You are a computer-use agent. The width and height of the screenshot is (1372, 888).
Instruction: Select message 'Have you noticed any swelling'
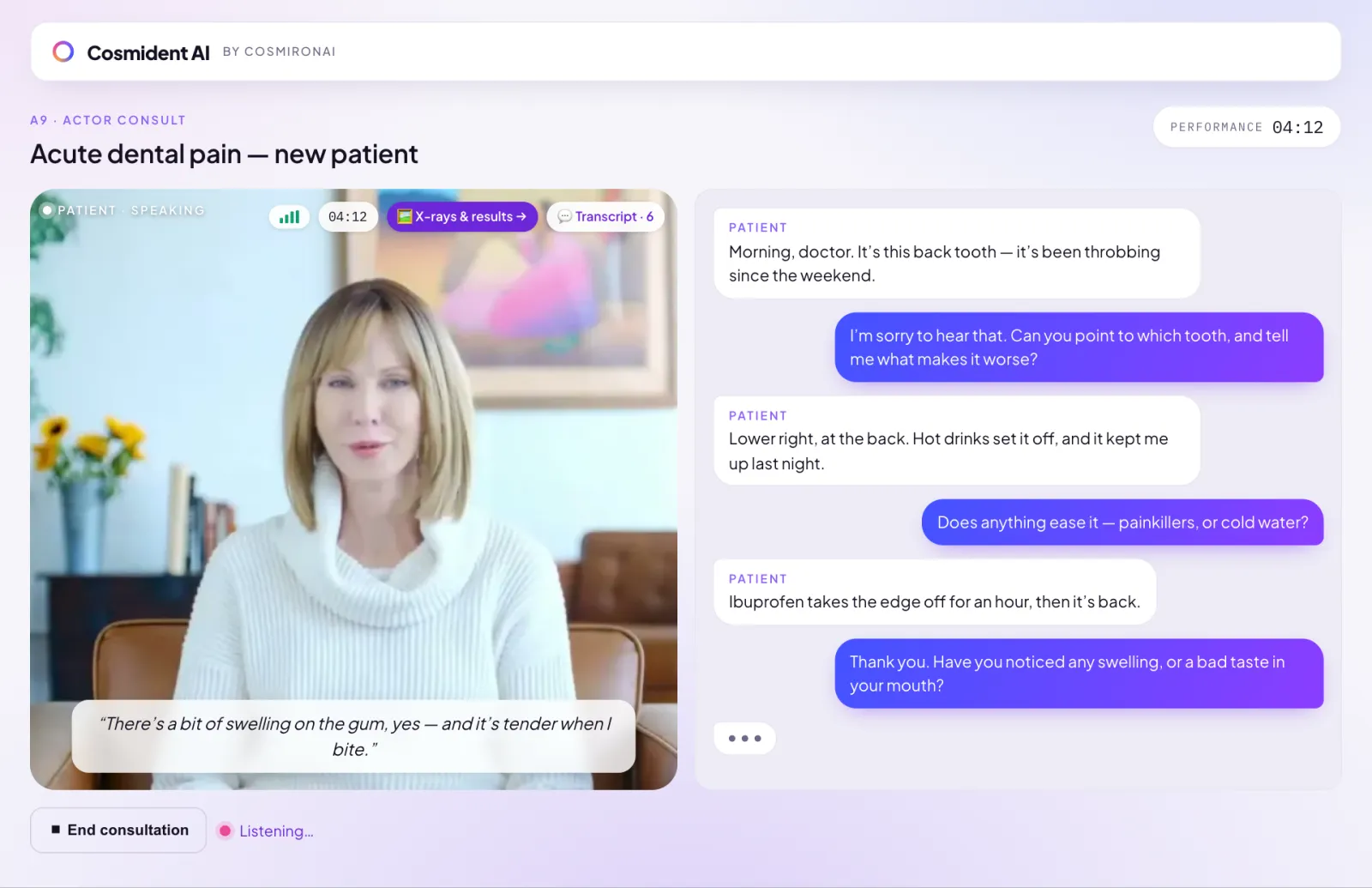[1079, 674]
